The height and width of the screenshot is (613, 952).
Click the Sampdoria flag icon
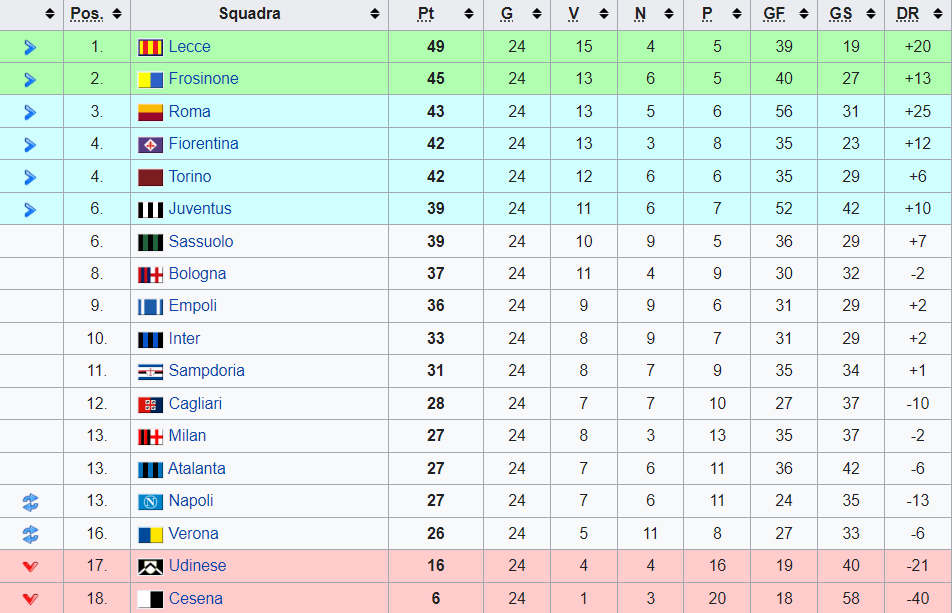[150, 371]
